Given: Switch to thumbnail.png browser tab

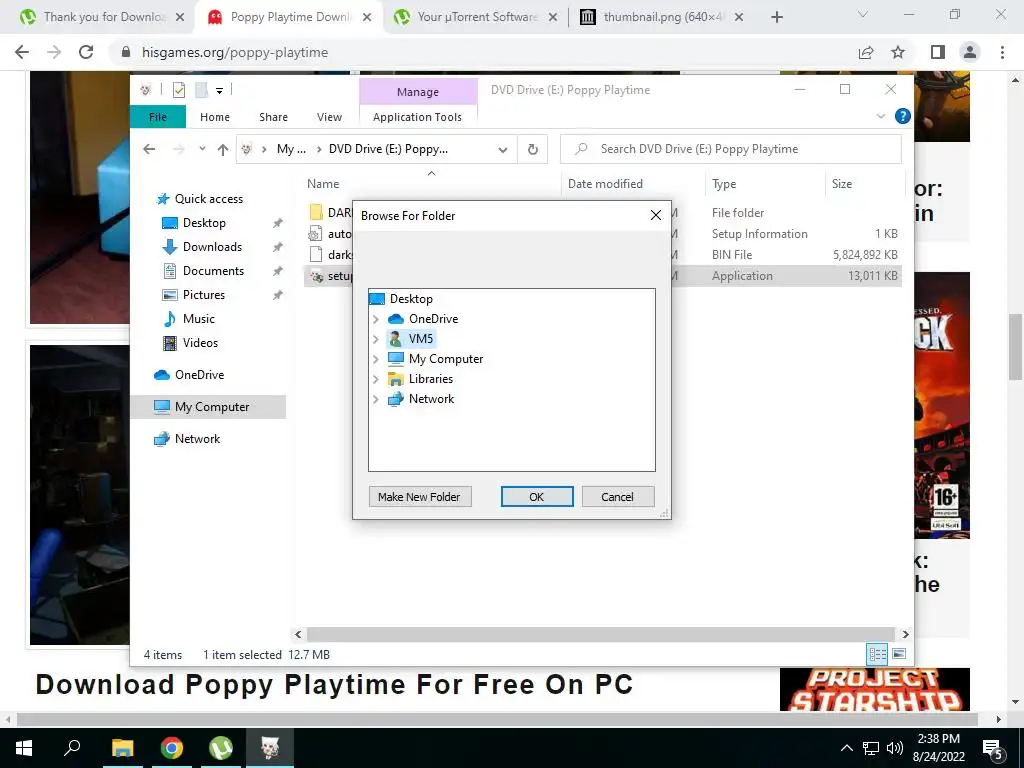Looking at the screenshot, I should coord(661,17).
